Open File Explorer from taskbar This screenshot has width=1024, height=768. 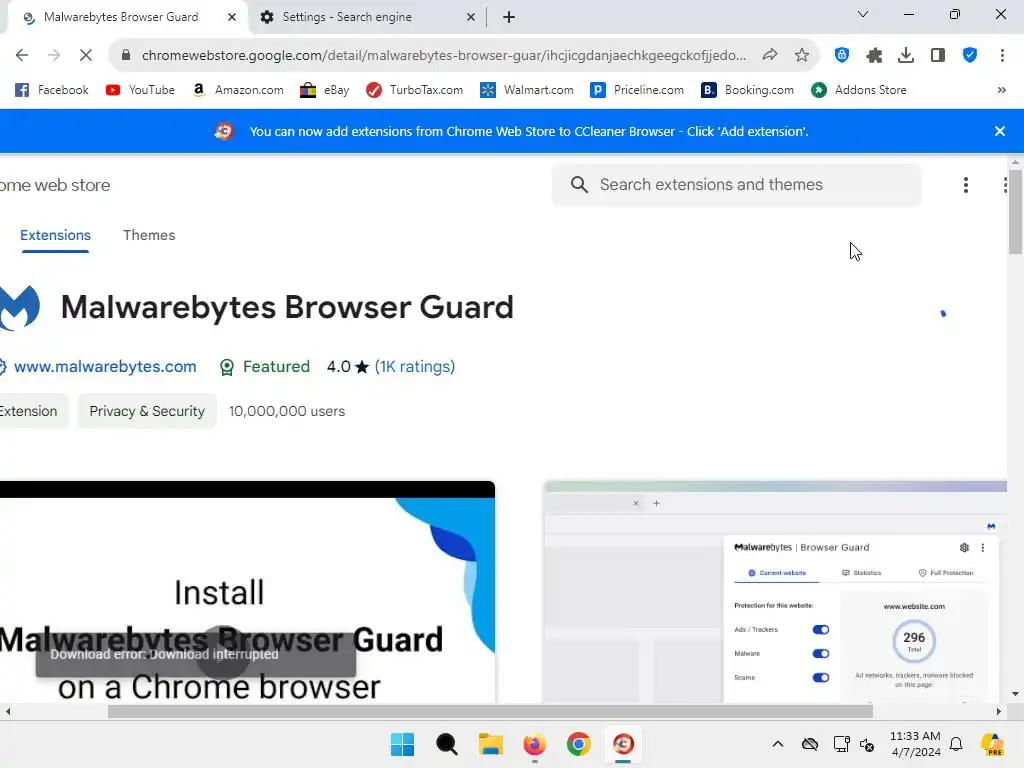pyautogui.click(x=490, y=744)
